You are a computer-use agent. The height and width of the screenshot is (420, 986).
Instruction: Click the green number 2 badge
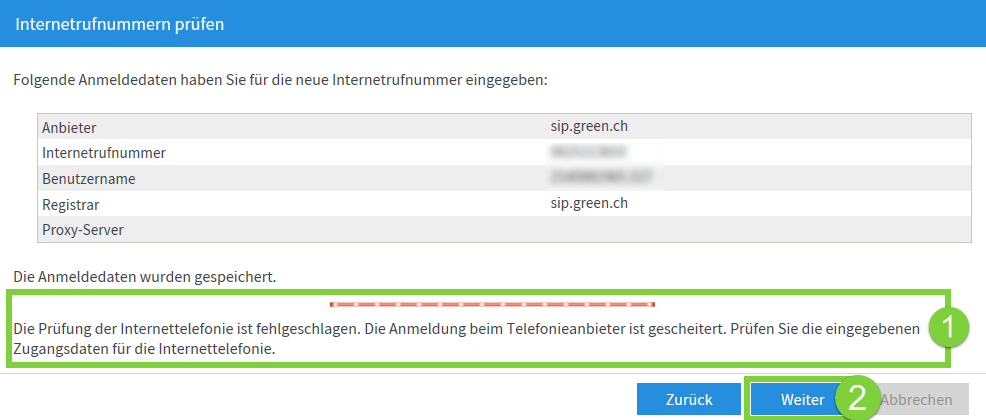click(x=857, y=399)
